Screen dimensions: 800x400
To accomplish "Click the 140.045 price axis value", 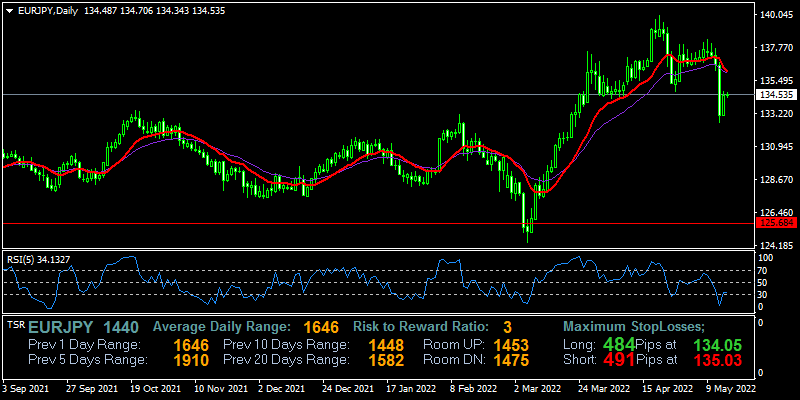I will (776, 15).
